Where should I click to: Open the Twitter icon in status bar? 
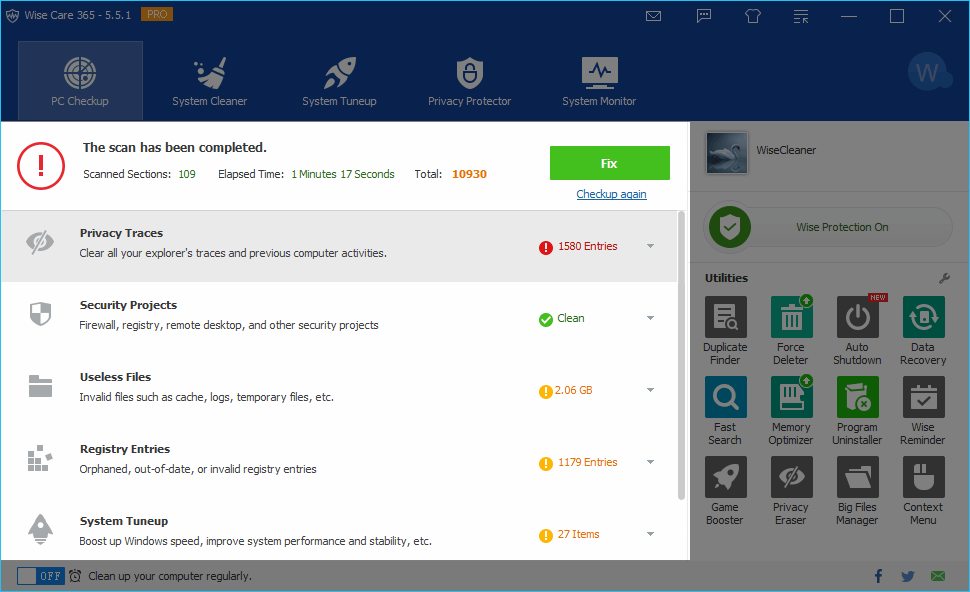(x=908, y=577)
